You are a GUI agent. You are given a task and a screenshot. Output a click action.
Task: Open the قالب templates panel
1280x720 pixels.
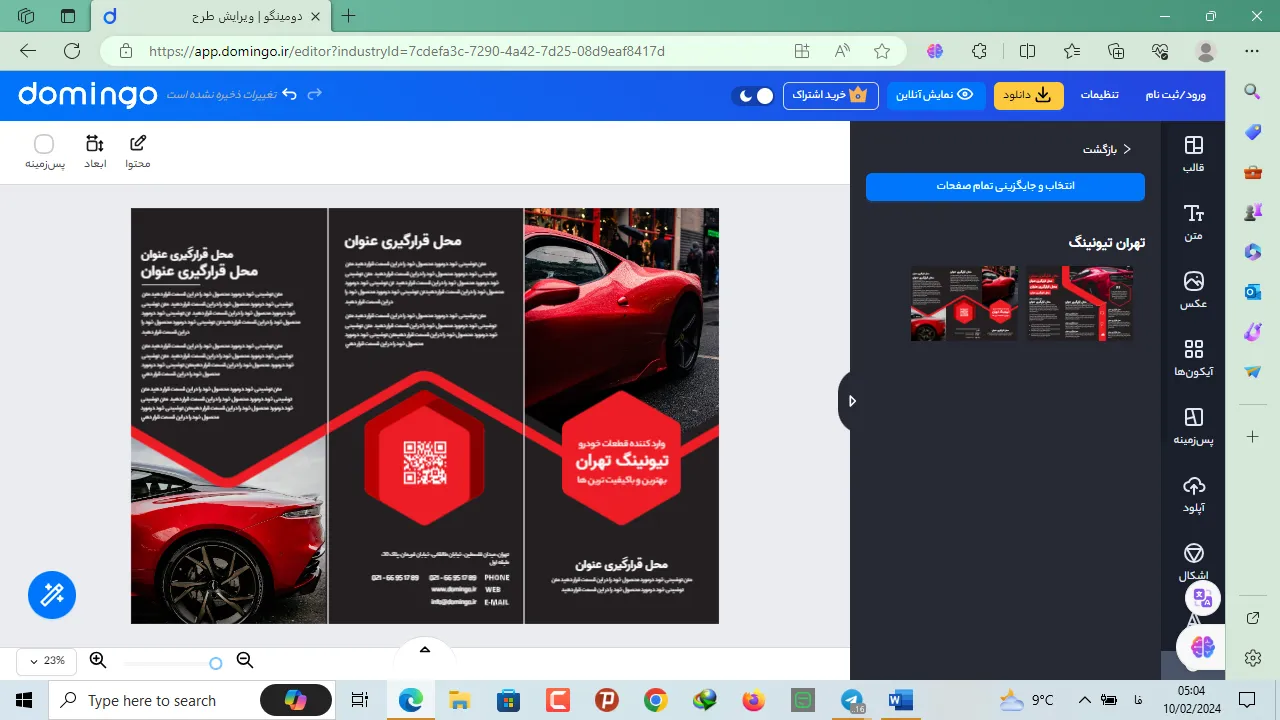(1193, 154)
